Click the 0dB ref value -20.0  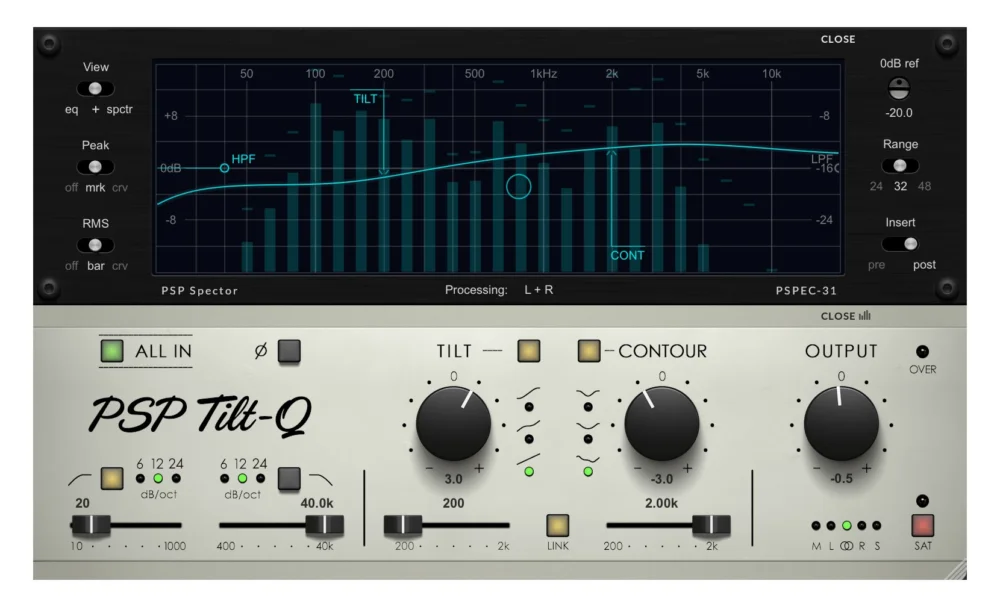pos(899,113)
